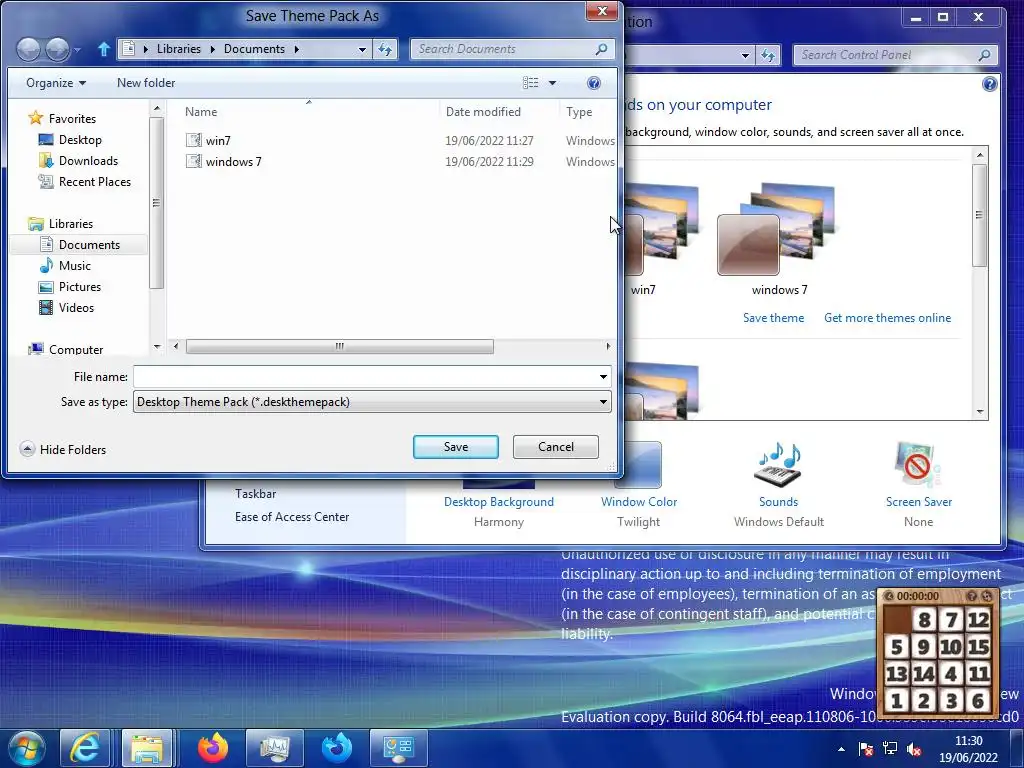Click the file list's horizontal scrollbar
Screen dimensions: 1024x768
pyautogui.click(x=340, y=346)
